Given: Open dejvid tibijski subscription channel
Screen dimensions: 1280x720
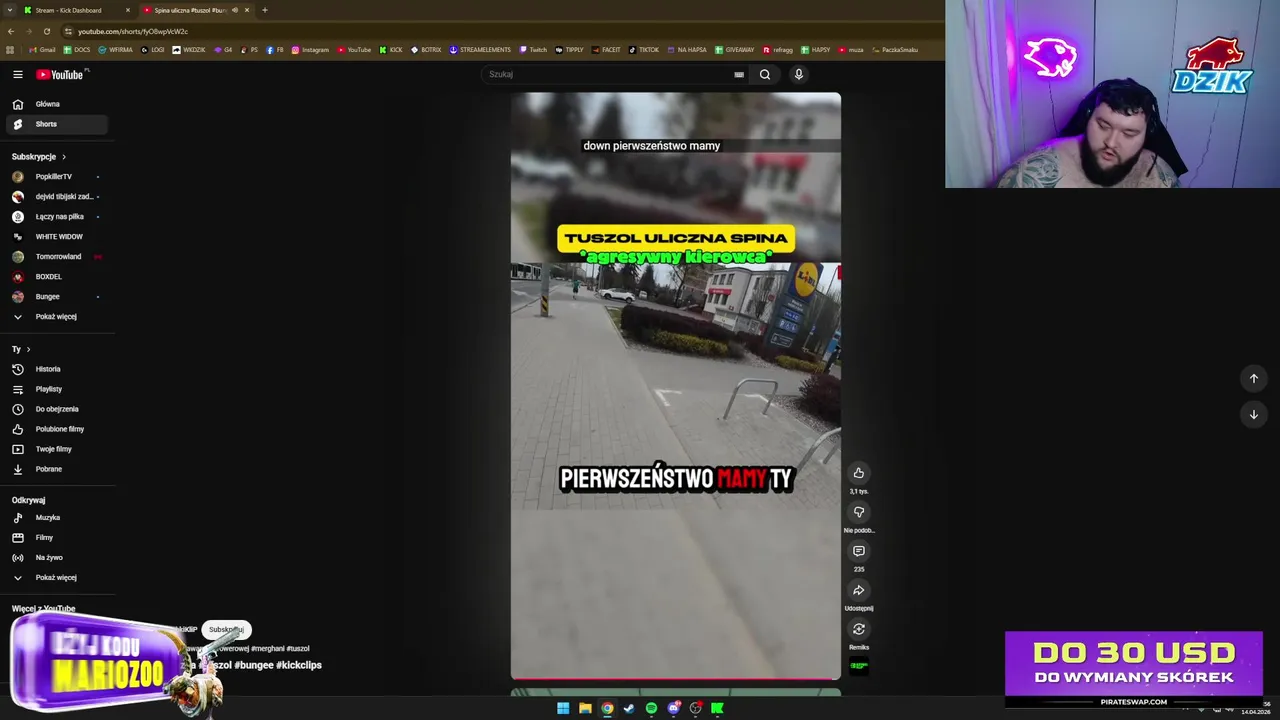Looking at the screenshot, I should [x=57, y=197].
